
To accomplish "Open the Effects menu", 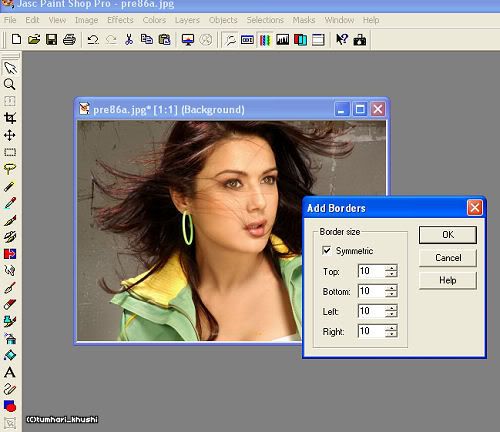I will point(120,20).
